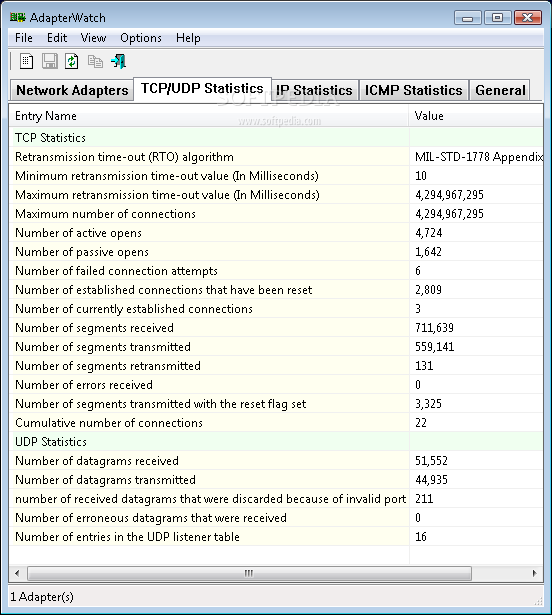
Task: Click the window resize grip in status bar
Action: [538, 601]
